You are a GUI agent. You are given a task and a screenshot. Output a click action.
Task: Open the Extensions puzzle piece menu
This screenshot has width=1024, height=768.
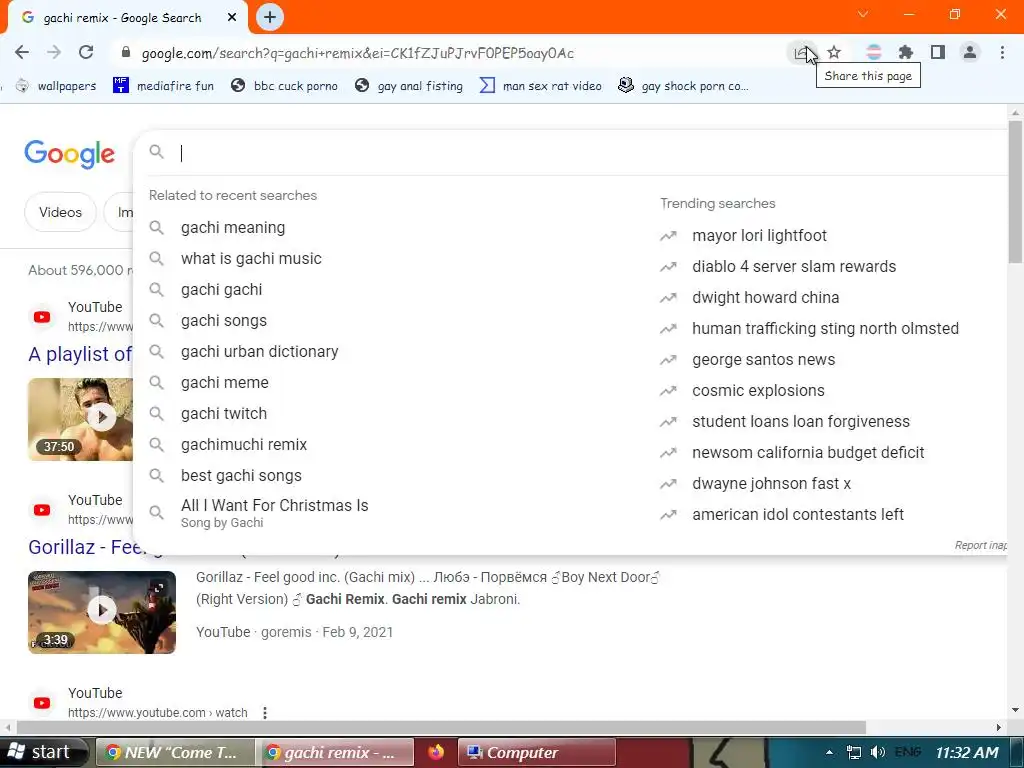[x=906, y=52]
